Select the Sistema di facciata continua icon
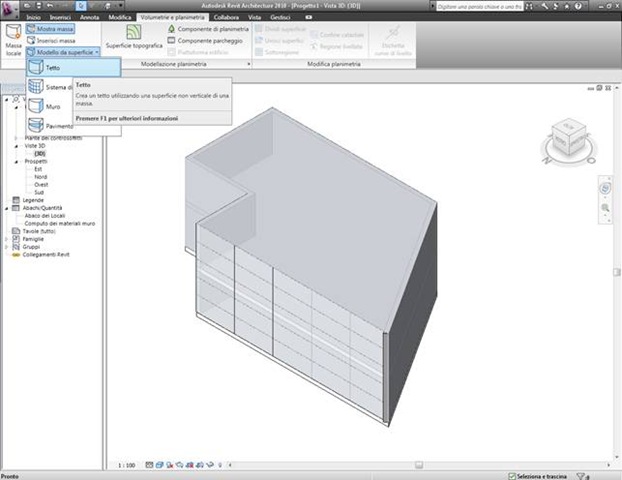 36,87
